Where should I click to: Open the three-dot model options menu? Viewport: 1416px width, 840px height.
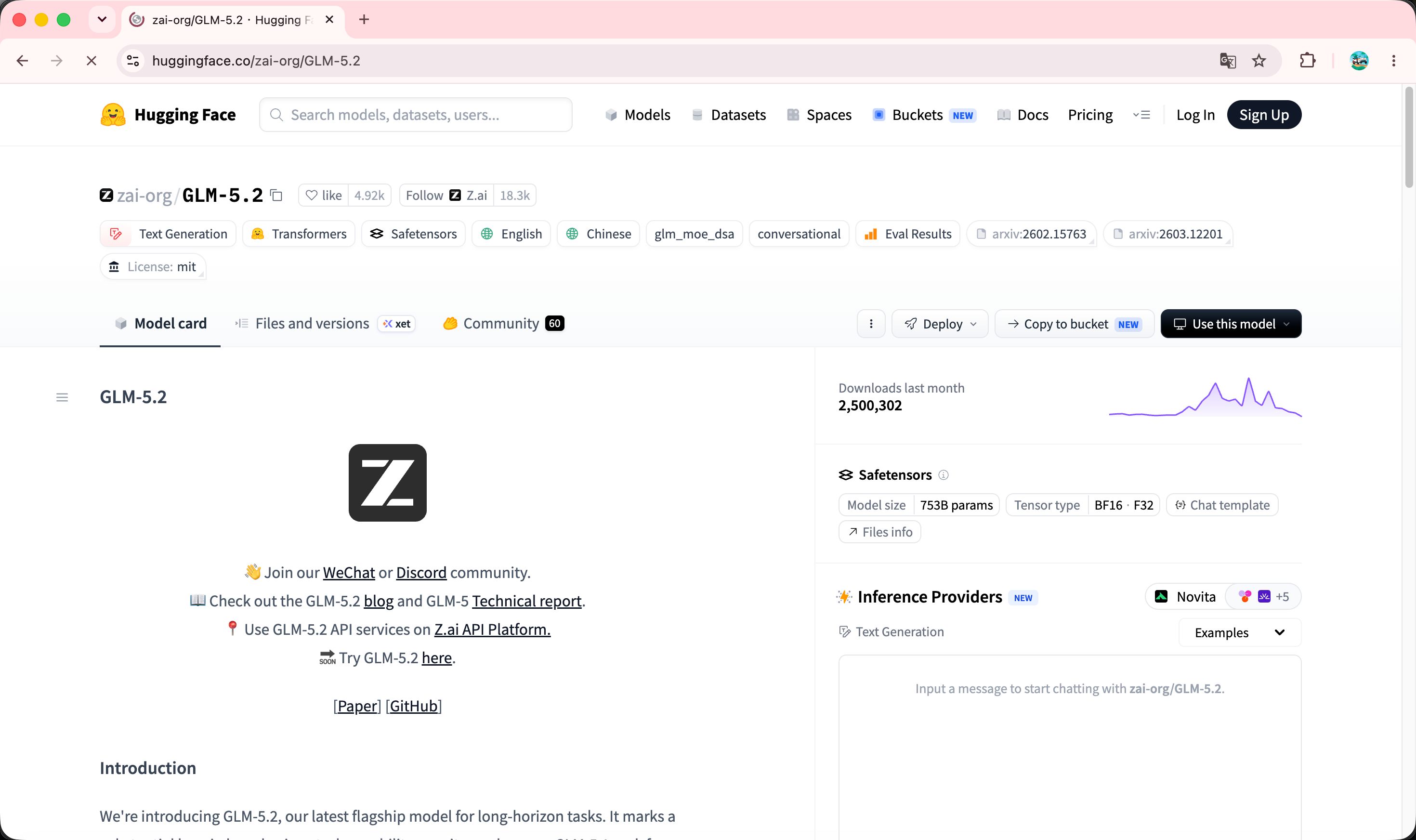871,324
